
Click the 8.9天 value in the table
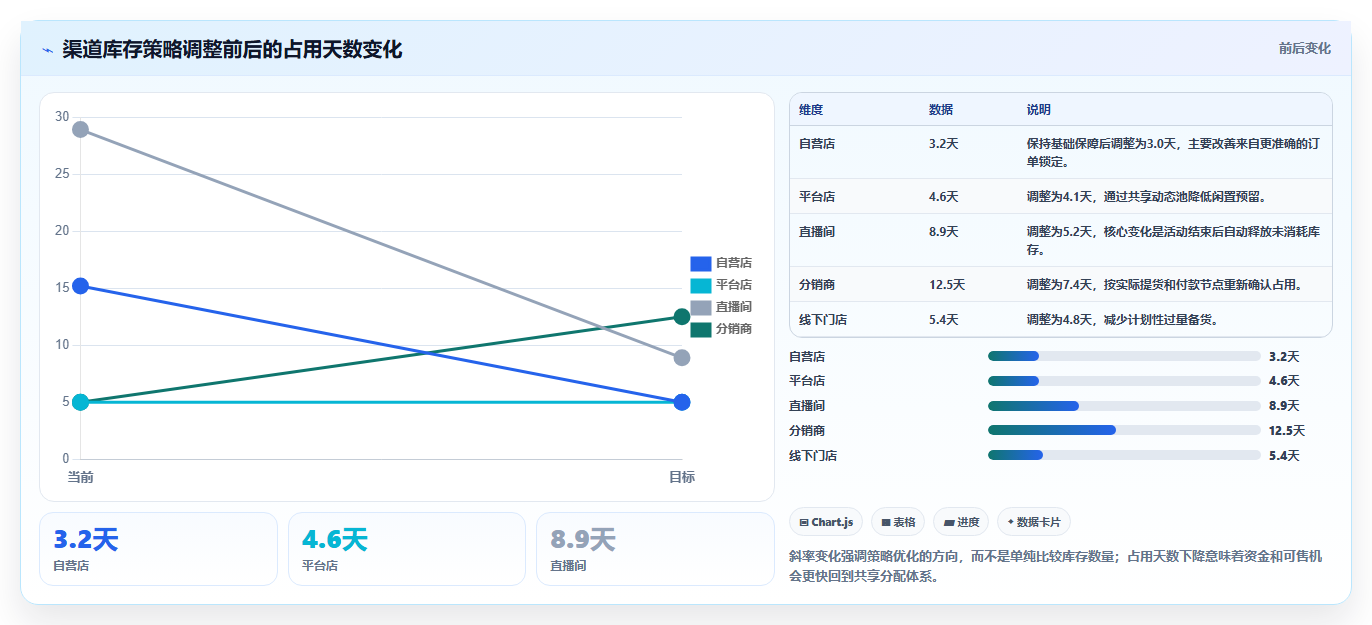944,232
